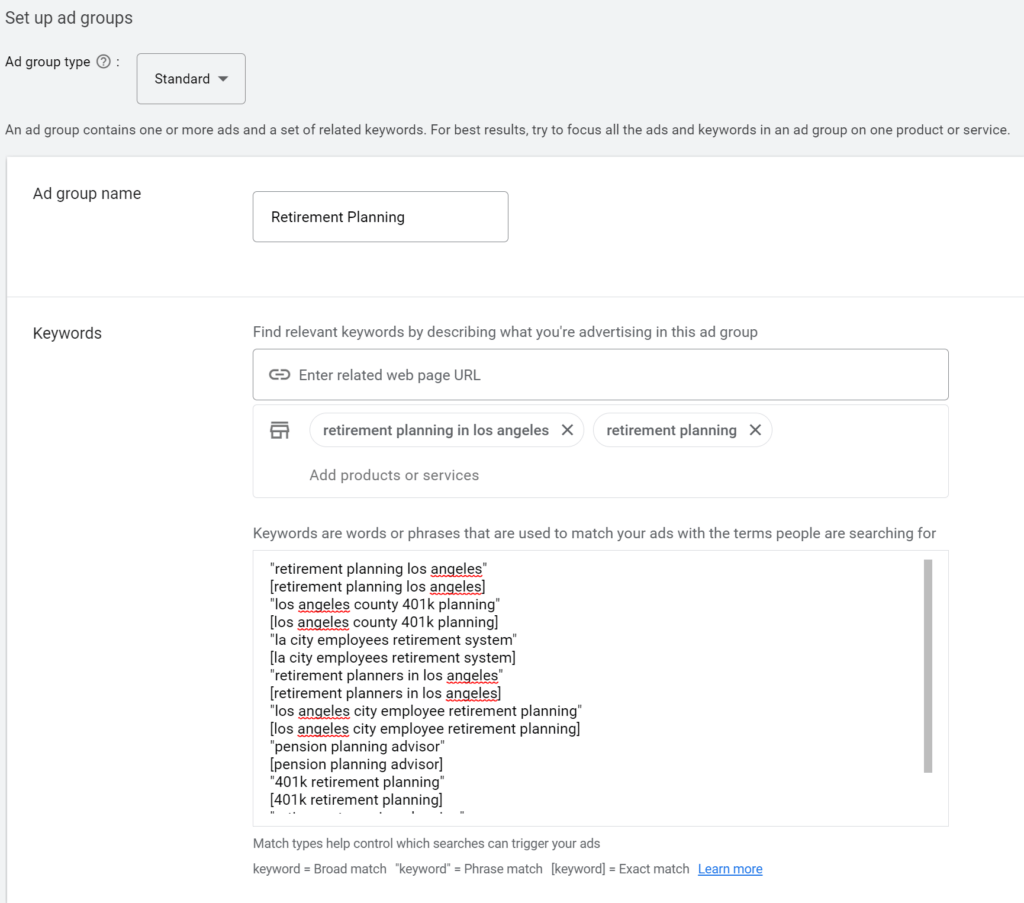Click the first keyword line "retirement planning los angeles"
Viewport: 1024px width, 903px height.
tap(378, 569)
